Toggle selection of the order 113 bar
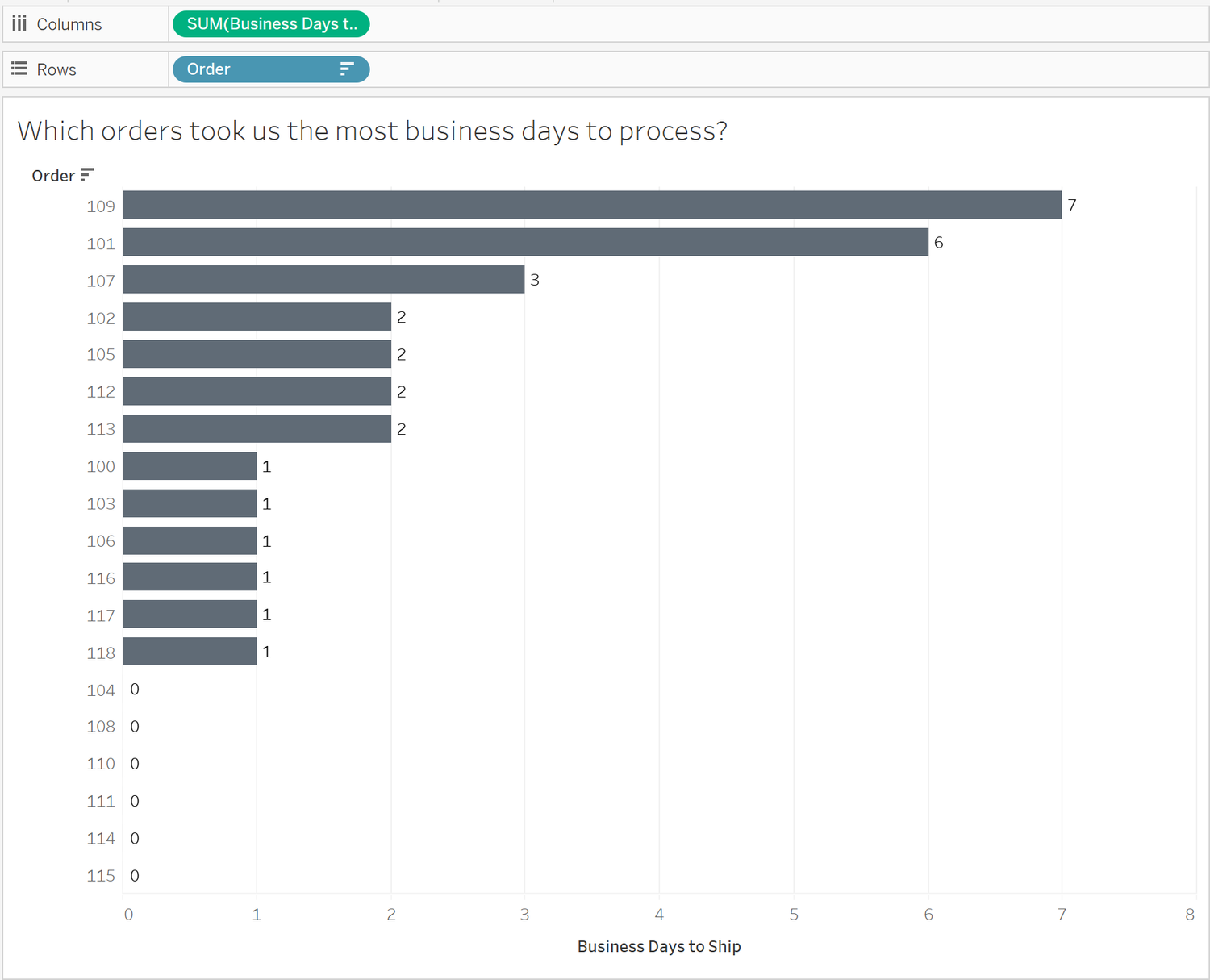1210x980 pixels. (257, 428)
